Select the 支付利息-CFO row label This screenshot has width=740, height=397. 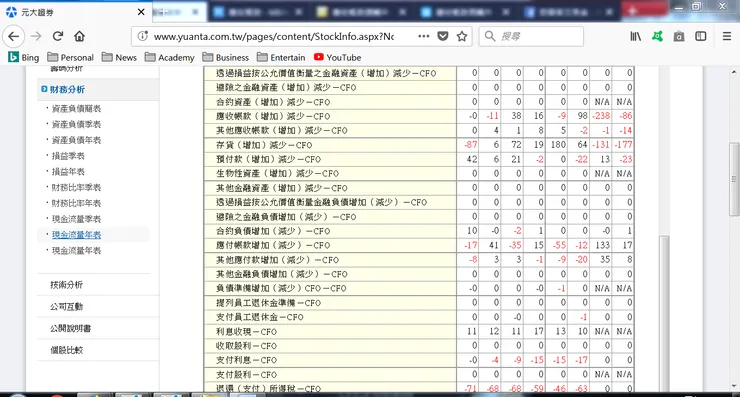(246, 360)
